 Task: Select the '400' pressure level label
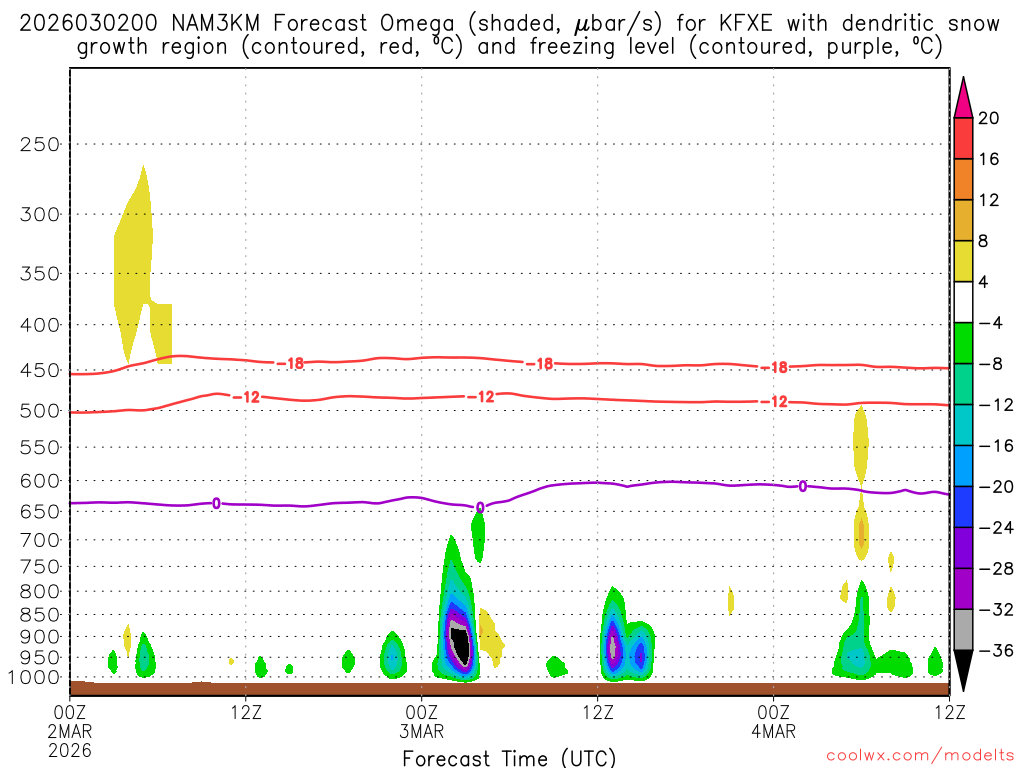tap(40, 325)
